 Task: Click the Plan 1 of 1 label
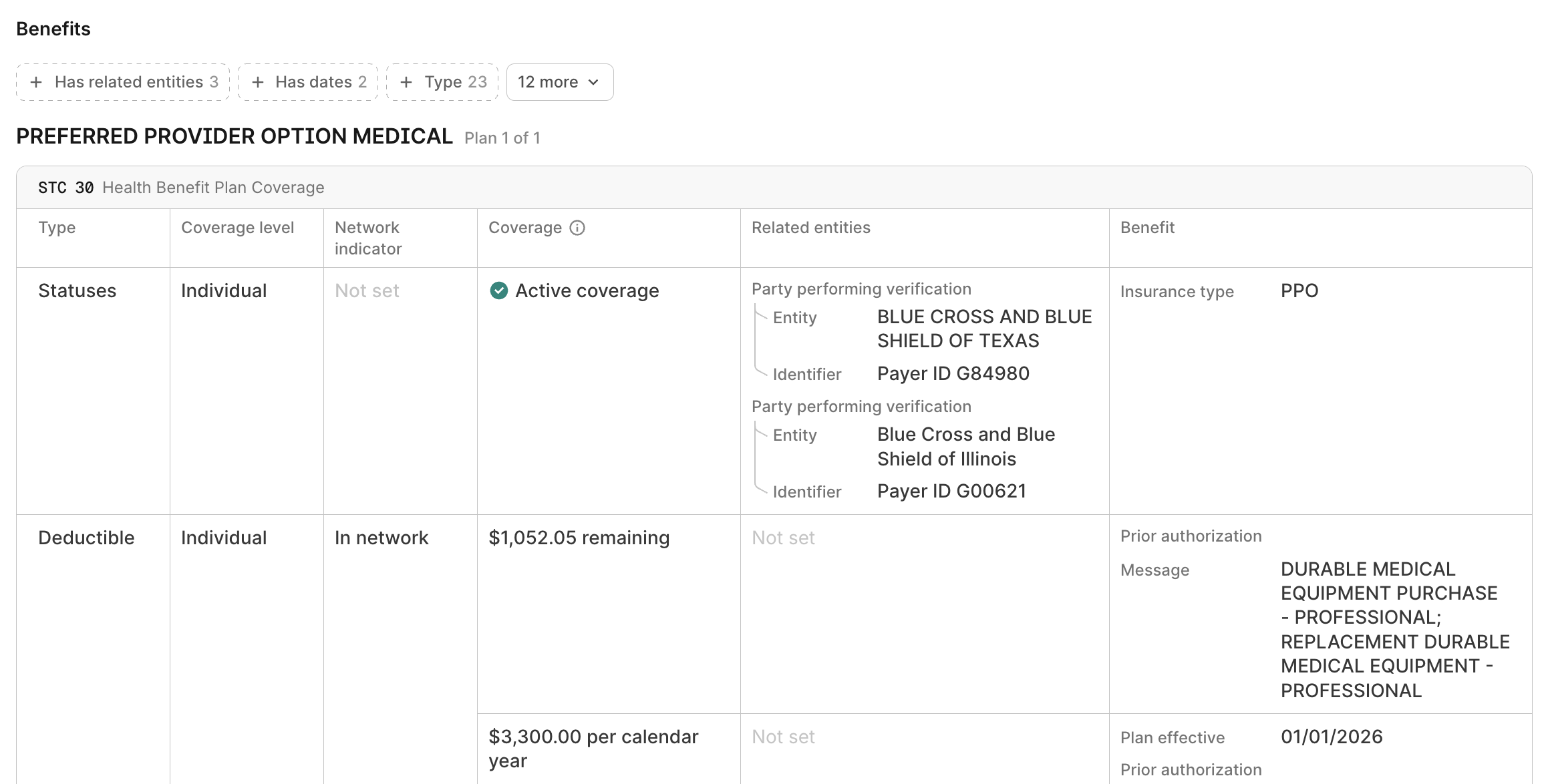click(x=502, y=138)
